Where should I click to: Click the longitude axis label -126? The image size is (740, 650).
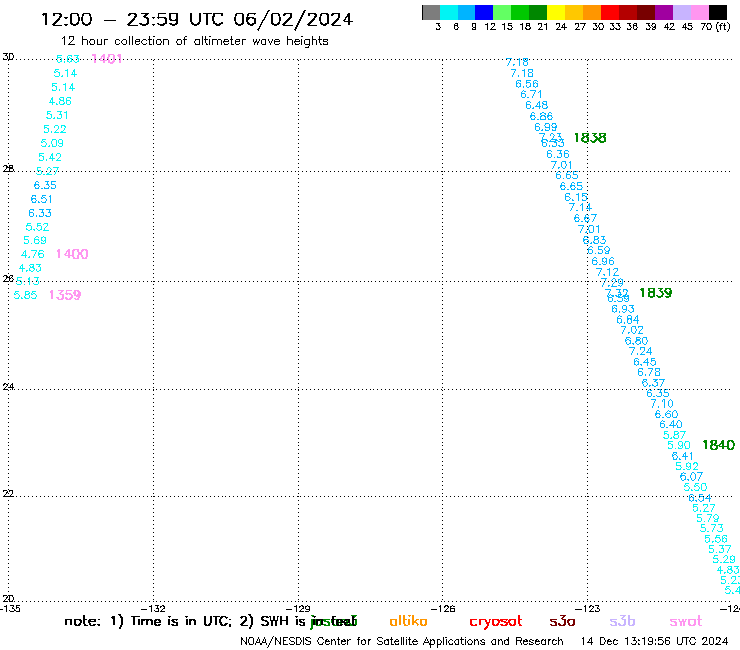click(443, 609)
